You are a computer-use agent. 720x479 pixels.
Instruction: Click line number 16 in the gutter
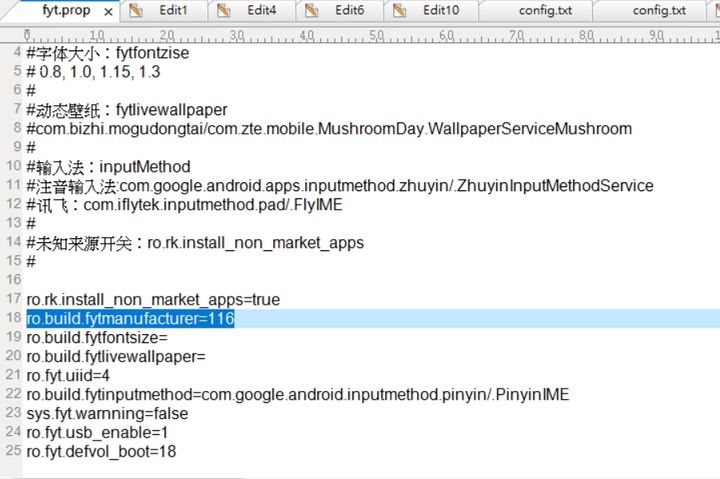pyautogui.click(x=13, y=280)
